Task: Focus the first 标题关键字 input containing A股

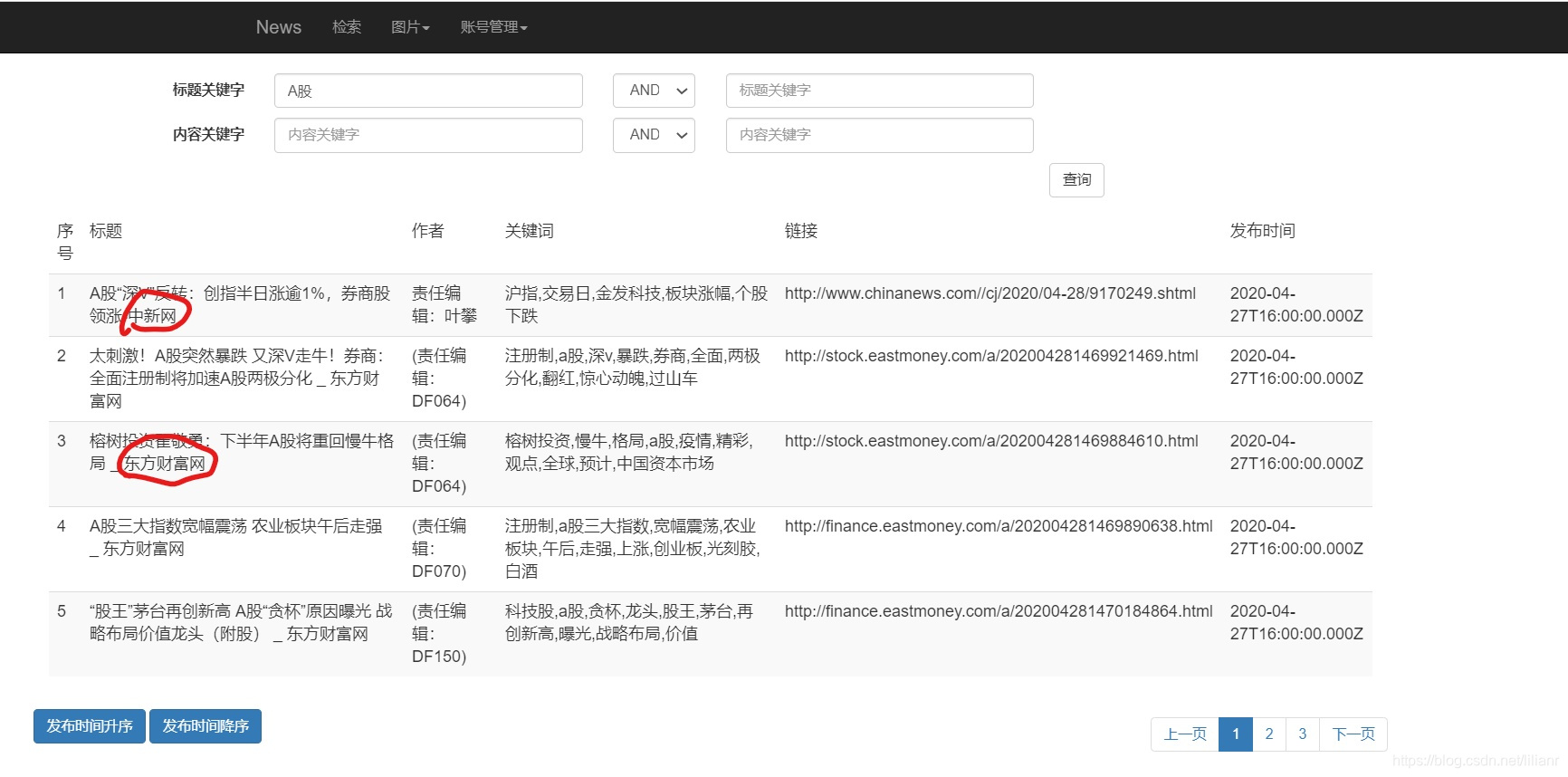Action: (428, 91)
